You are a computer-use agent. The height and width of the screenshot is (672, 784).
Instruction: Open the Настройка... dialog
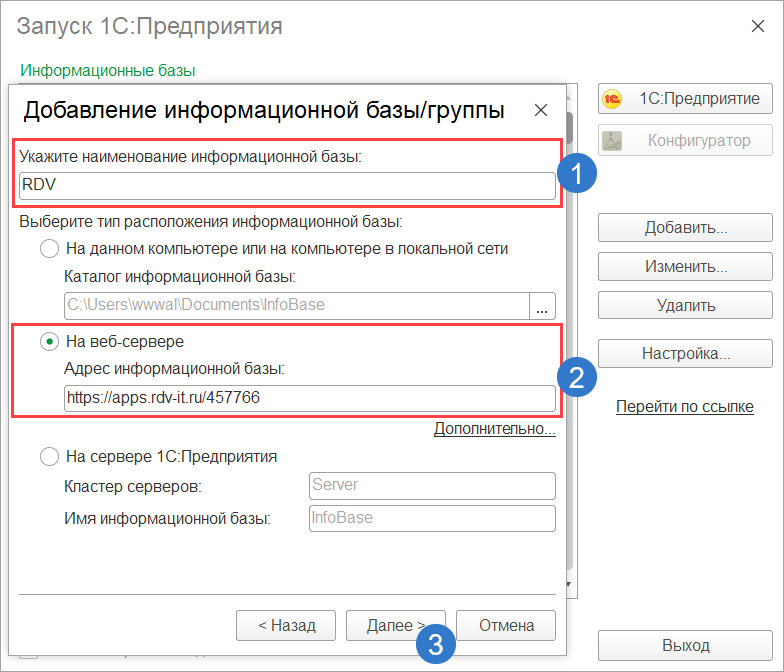(685, 354)
